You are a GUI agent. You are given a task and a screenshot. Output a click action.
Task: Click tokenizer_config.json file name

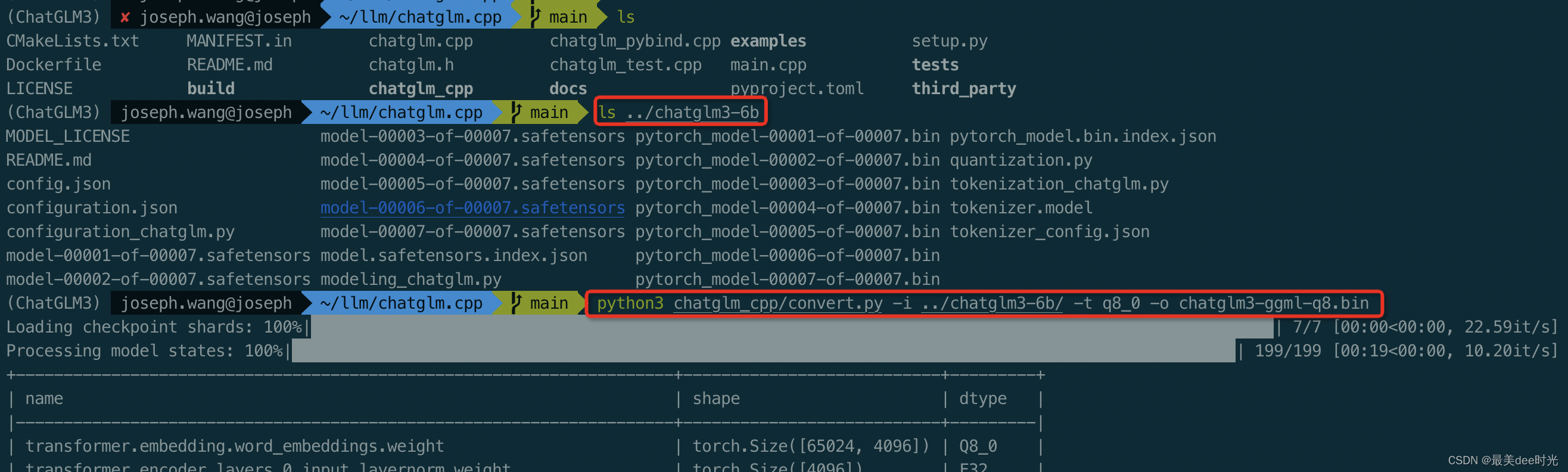[1049, 231]
